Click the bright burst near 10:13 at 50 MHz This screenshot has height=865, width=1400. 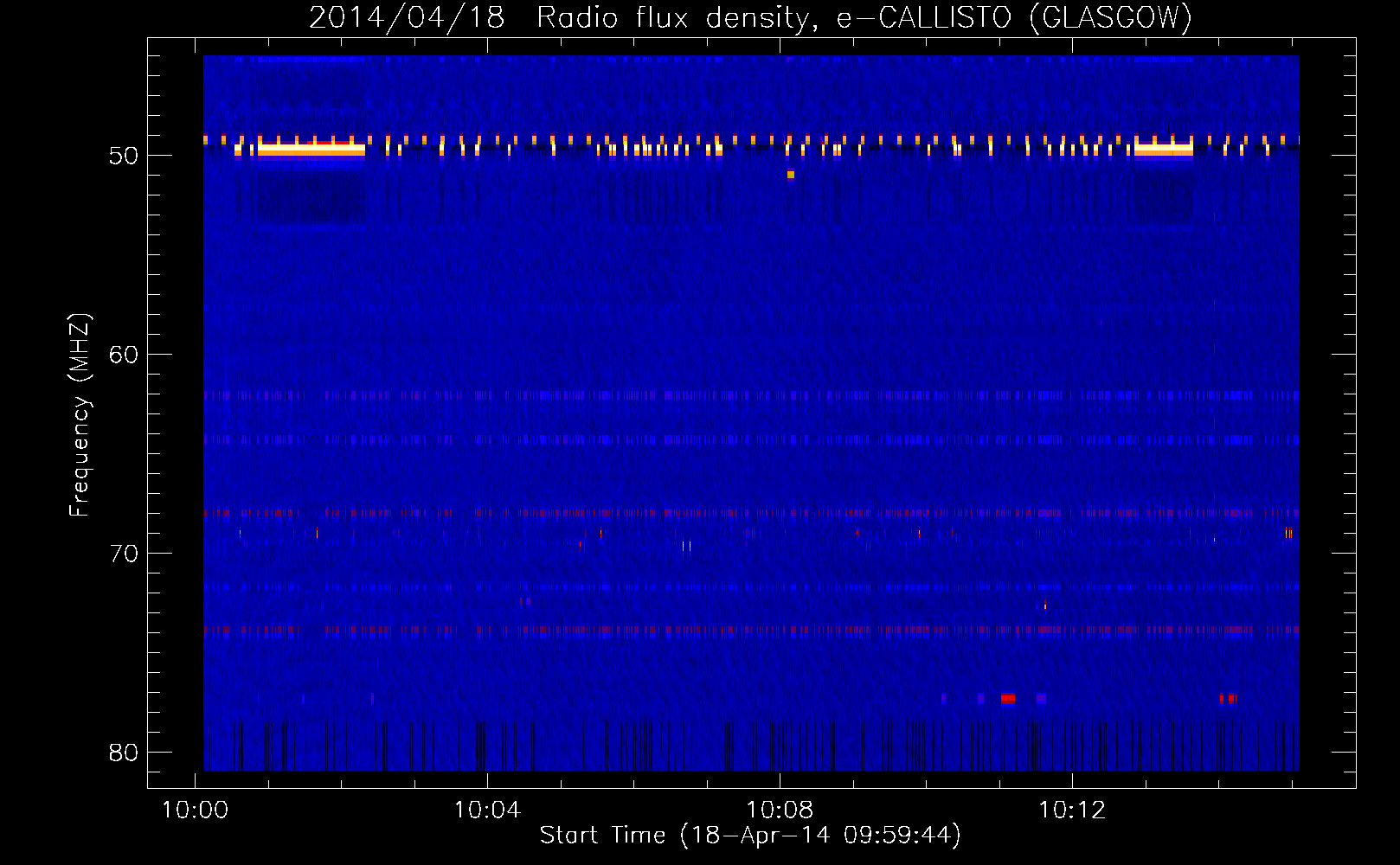pyautogui.click(x=1164, y=149)
